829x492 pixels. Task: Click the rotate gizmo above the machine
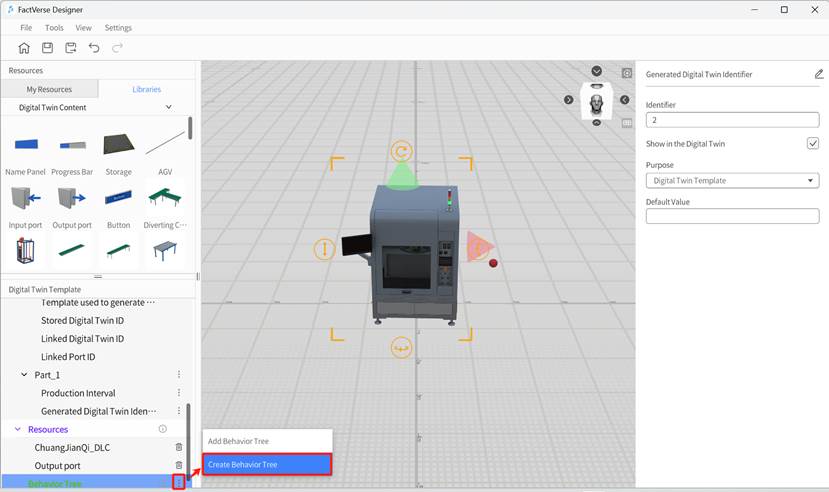pos(401,151)
